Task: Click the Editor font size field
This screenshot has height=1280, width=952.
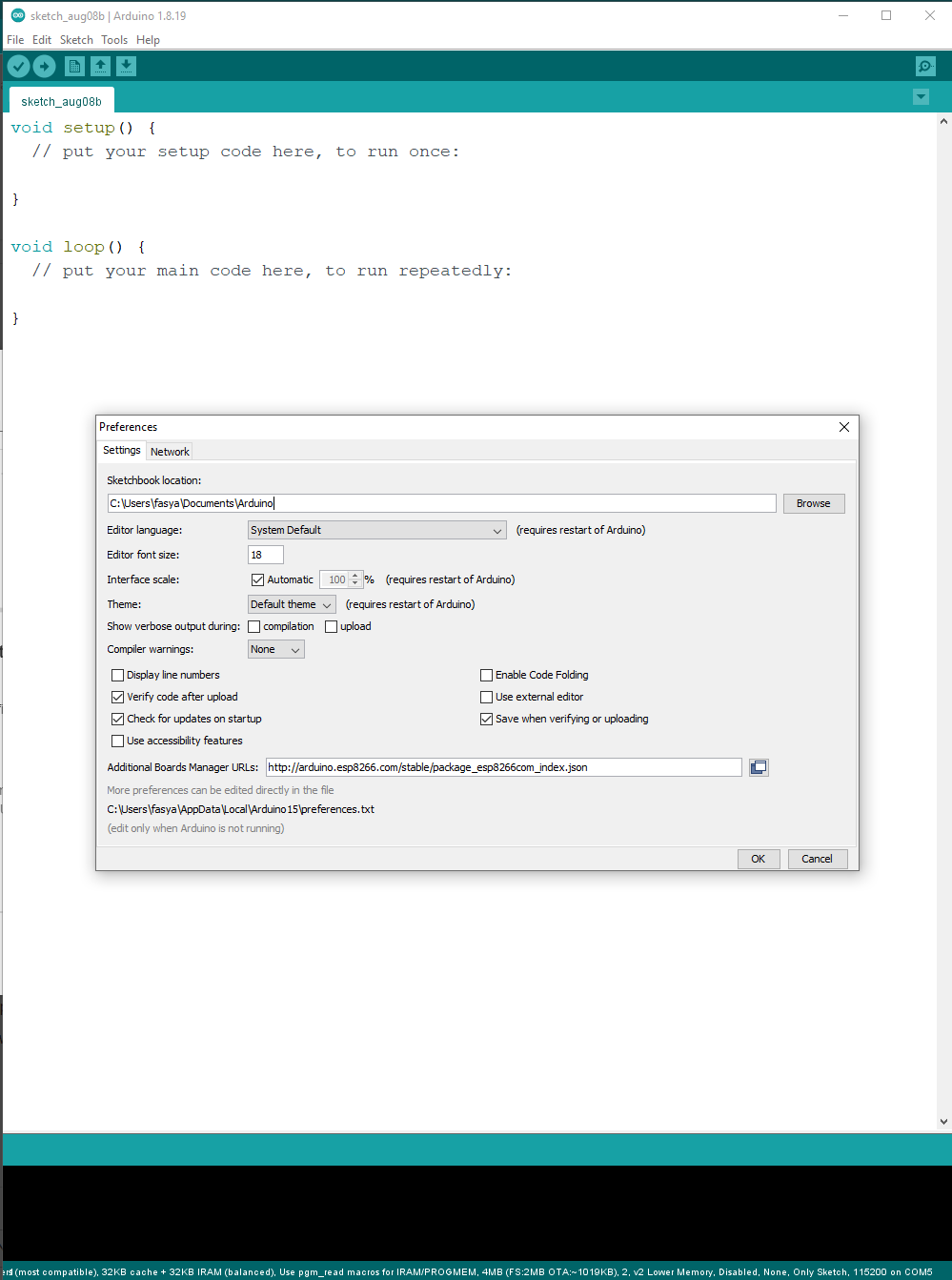Action: click(266, 555)
